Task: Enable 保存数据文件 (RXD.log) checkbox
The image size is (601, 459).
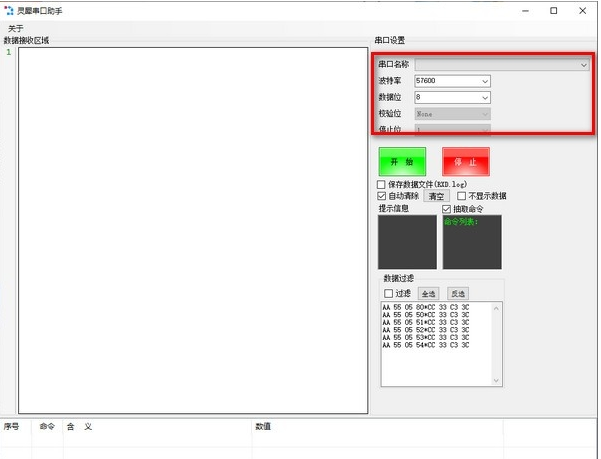Action: pyautogui.click(x=381, y=184)
